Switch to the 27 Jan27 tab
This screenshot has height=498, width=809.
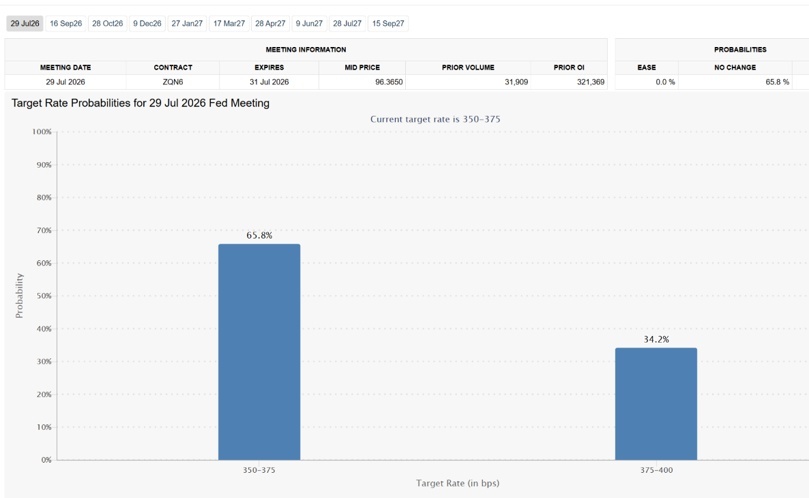(187, 23)
